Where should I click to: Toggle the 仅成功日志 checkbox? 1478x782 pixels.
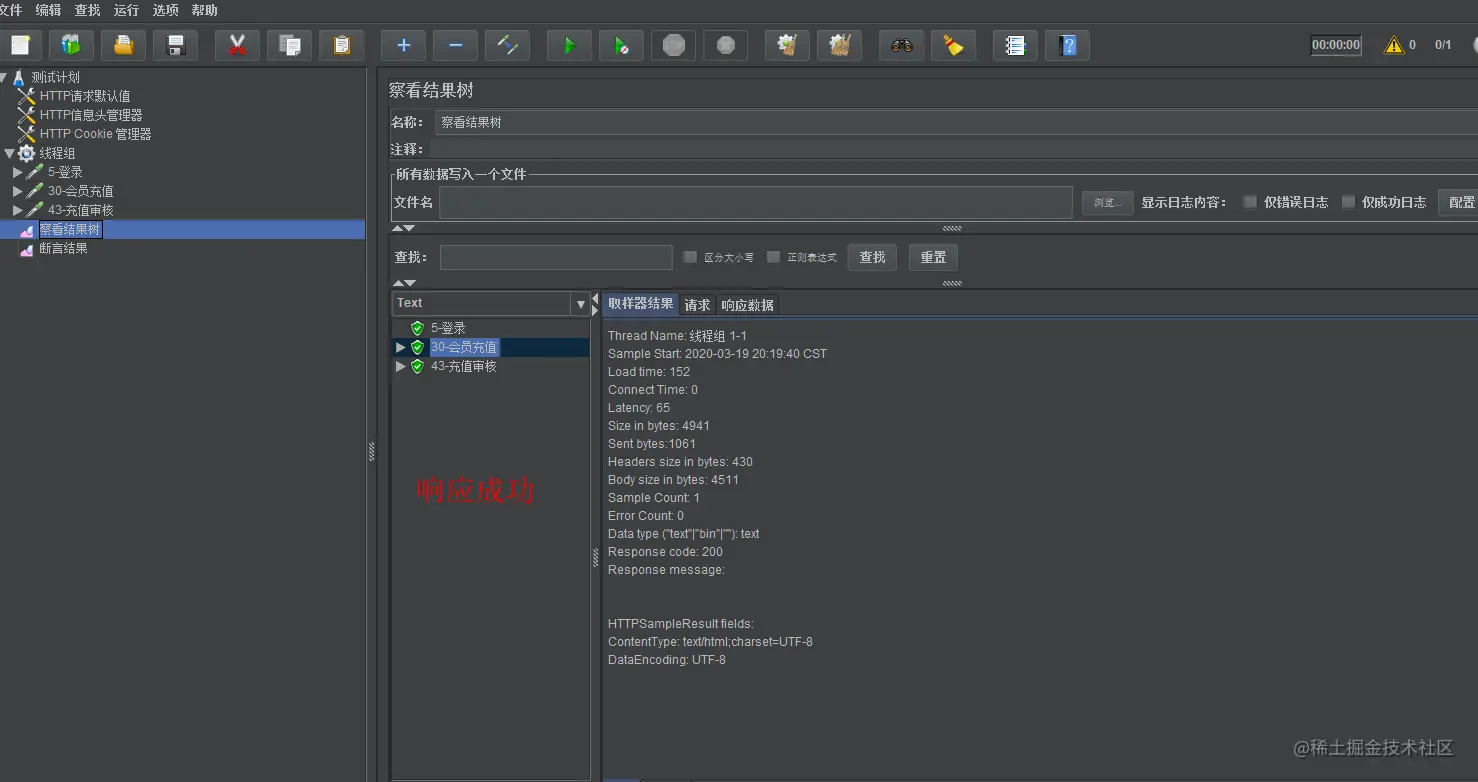(x=1347, y=202)
